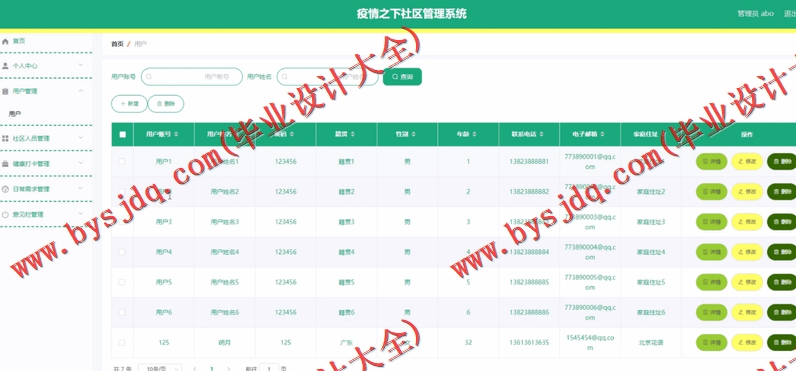Click the 日常需求管理 sidebar icon
This screenshot has width=796, height=371.
coord(6,189)
